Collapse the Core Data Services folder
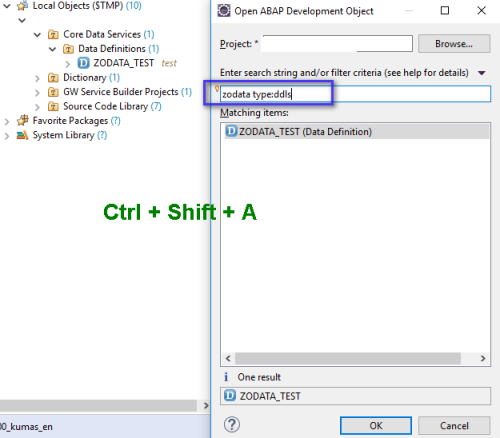 pos(37,35)
